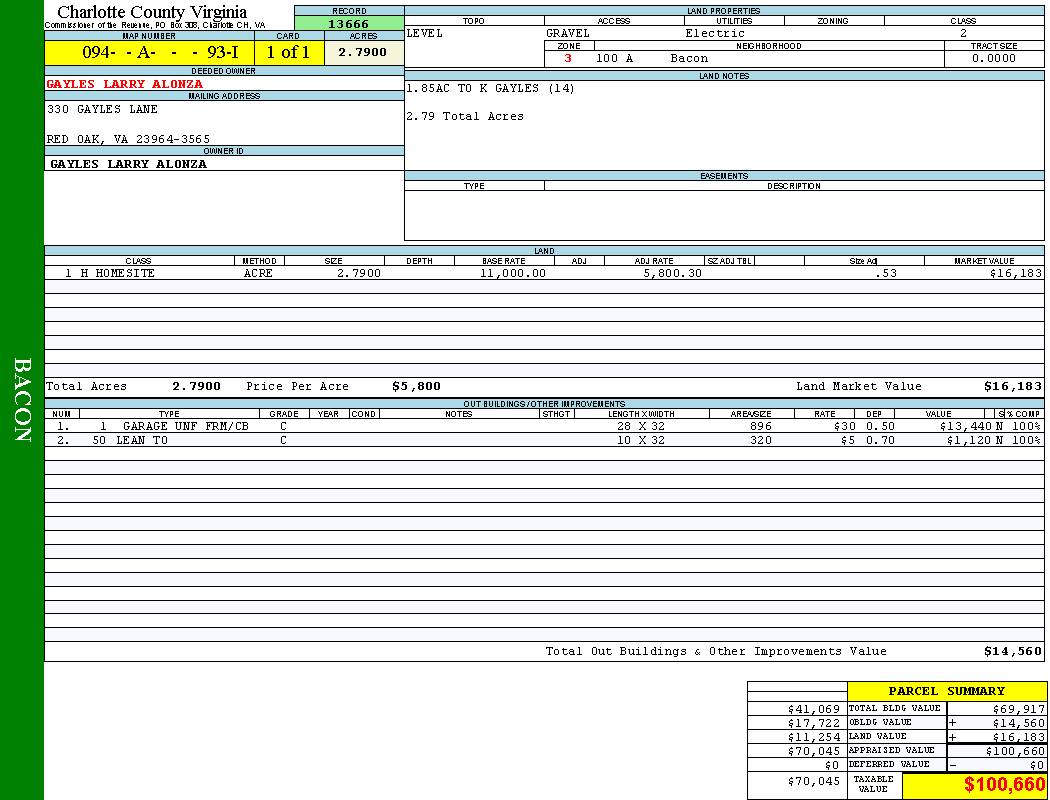1050x800 pixels.
Task: Click the green BACON sidebar label
Action: (22, 400)
